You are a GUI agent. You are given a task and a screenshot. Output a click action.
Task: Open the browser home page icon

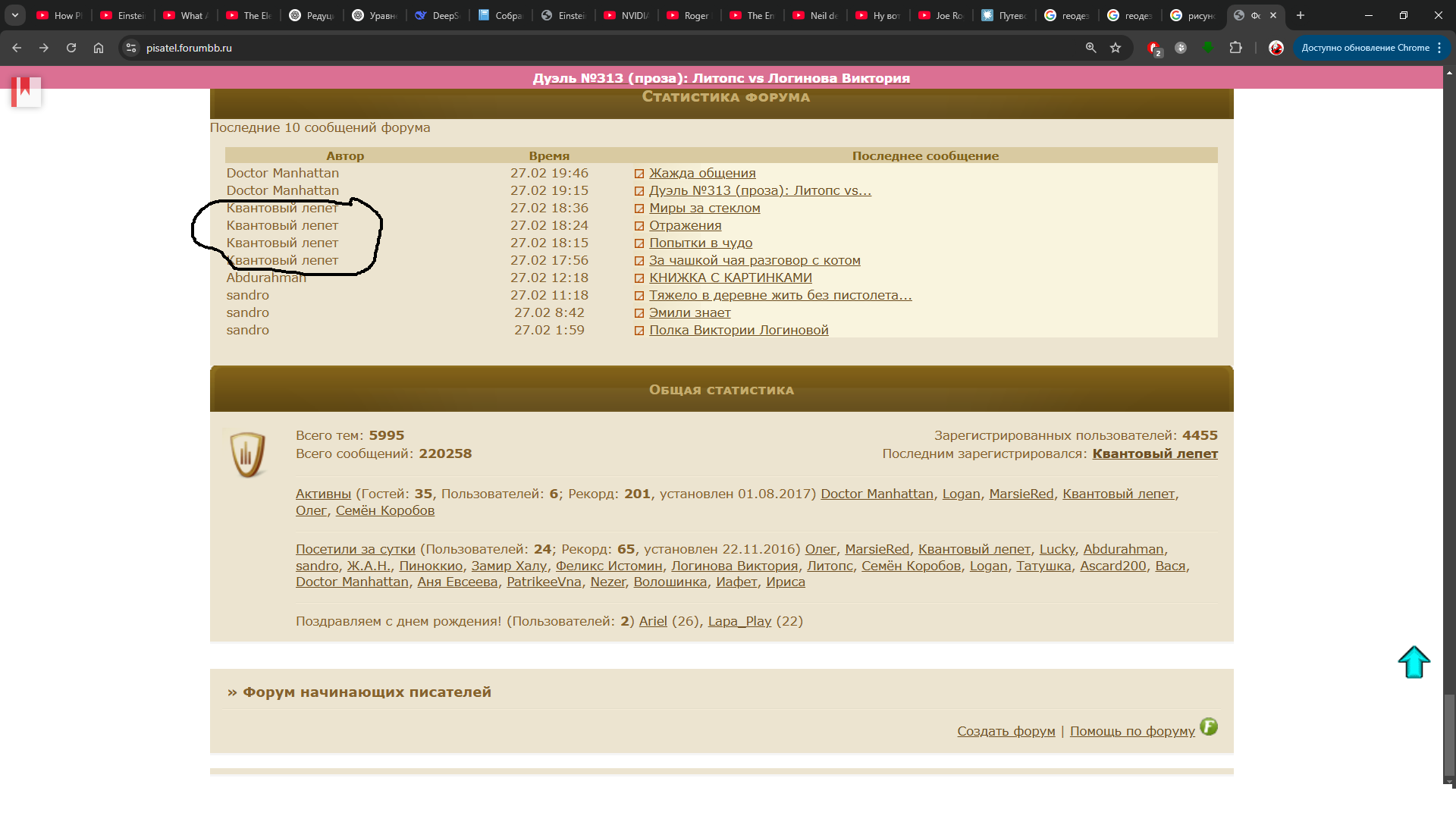tap(99, 48)
